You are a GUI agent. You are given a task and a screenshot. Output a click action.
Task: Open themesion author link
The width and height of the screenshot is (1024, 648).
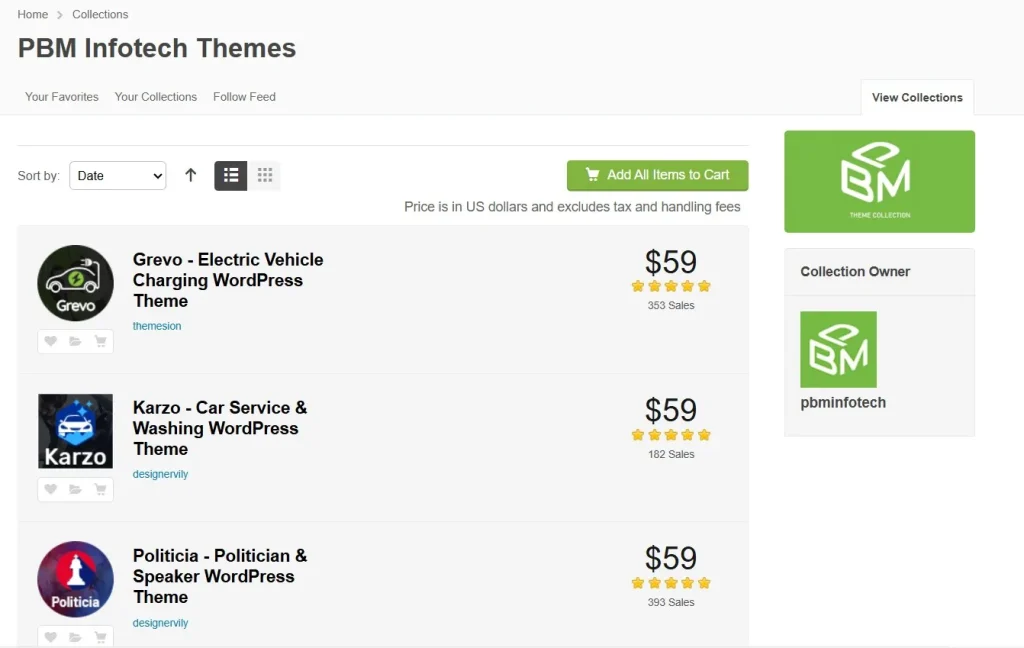point(157,326)
